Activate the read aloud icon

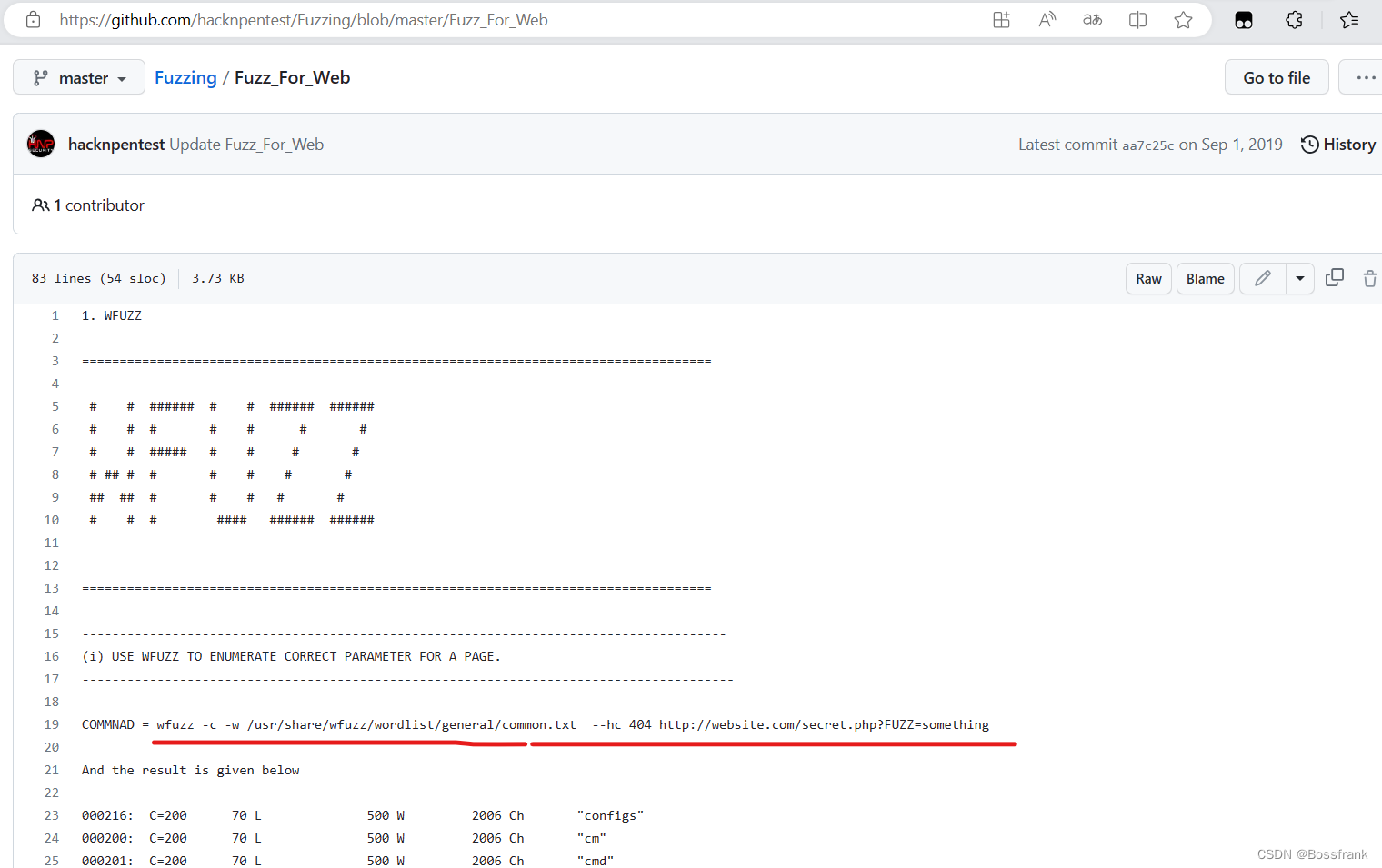pyautogui.click(x=1047, y=20)
